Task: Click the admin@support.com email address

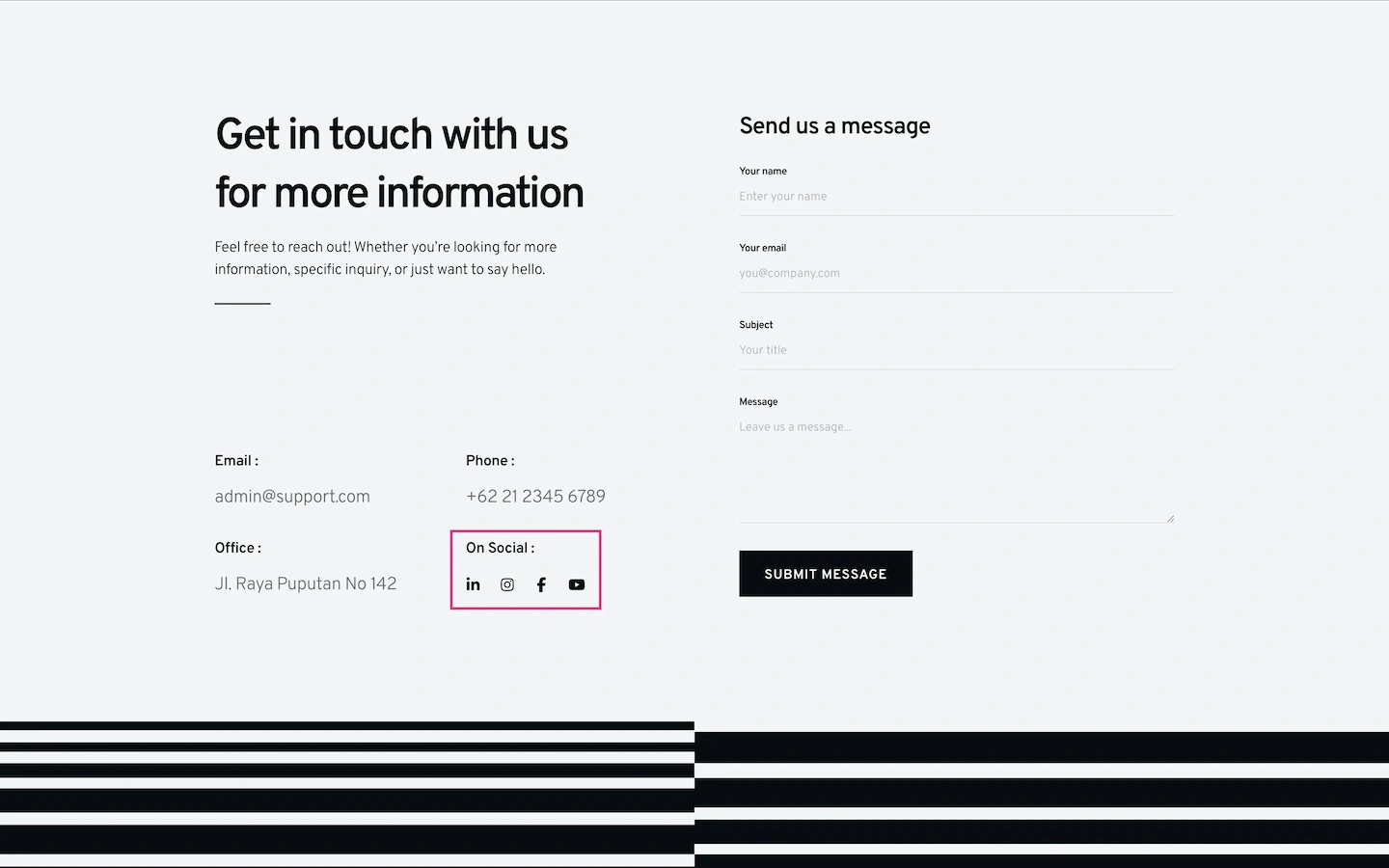Action: point(292,497)
